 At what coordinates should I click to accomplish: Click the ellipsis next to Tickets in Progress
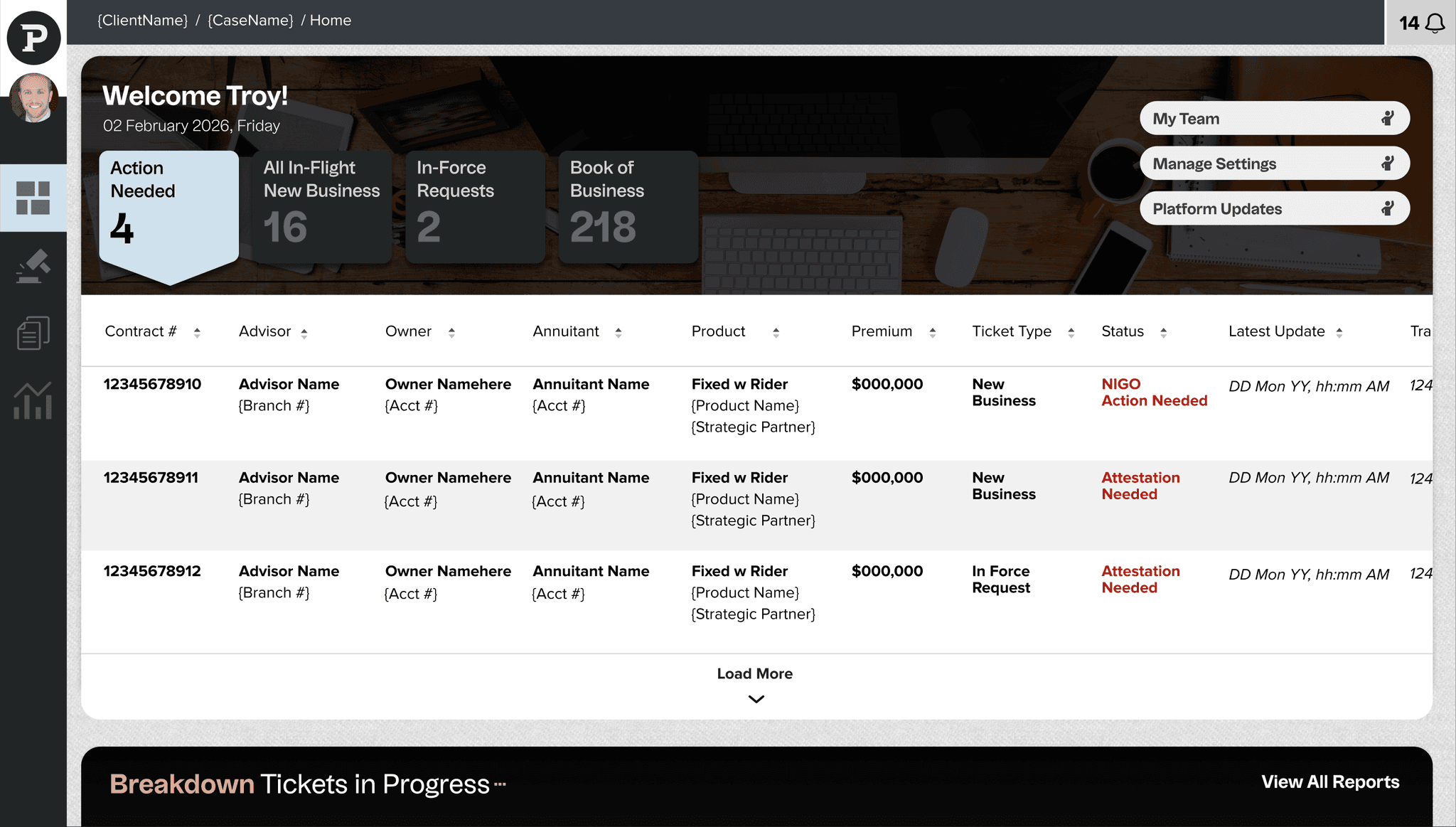(x=500, y=784)
